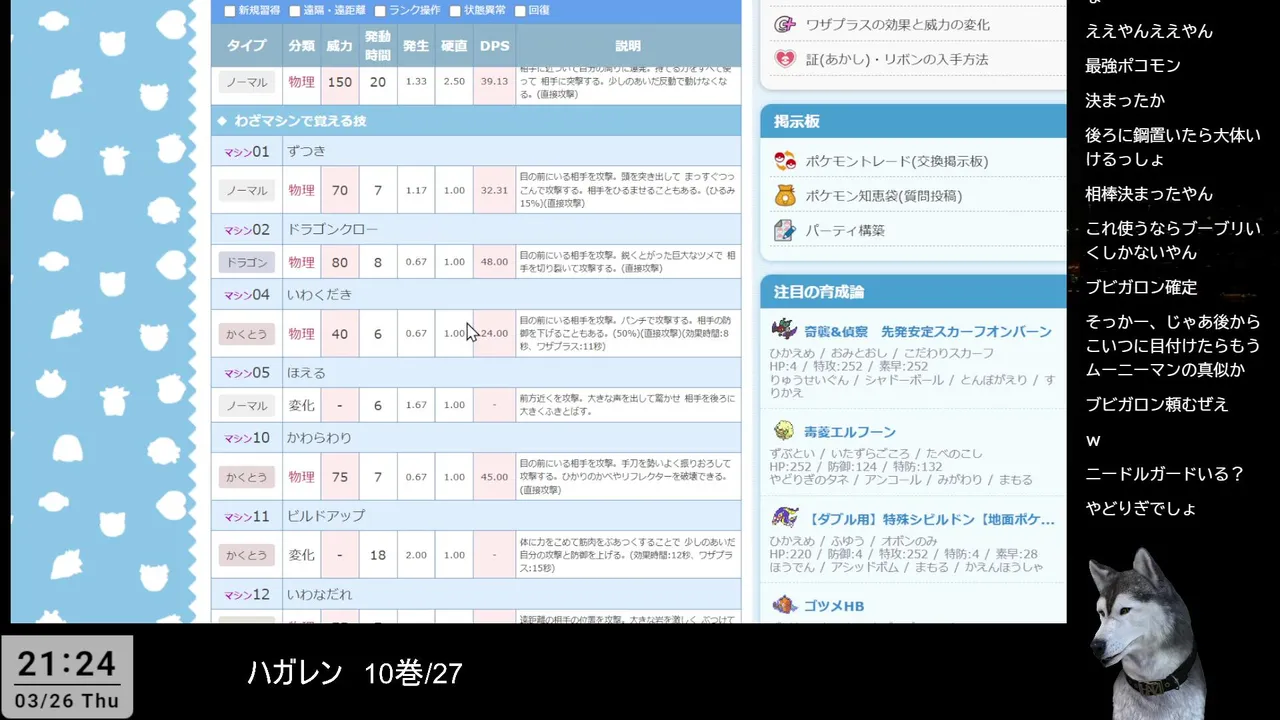Sort table by 硬直 column header
Screen dimensions: 1280x720
coord(454,46)
